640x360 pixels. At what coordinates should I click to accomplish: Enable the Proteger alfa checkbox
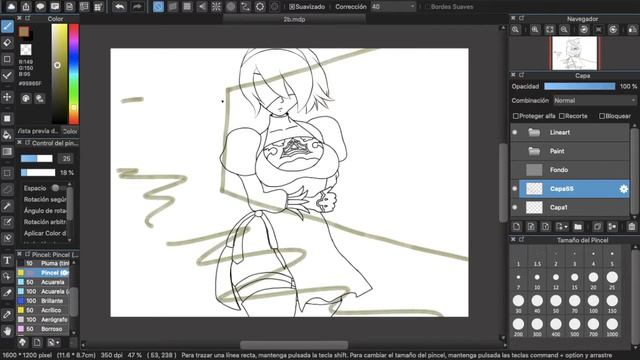click(516, 116)
